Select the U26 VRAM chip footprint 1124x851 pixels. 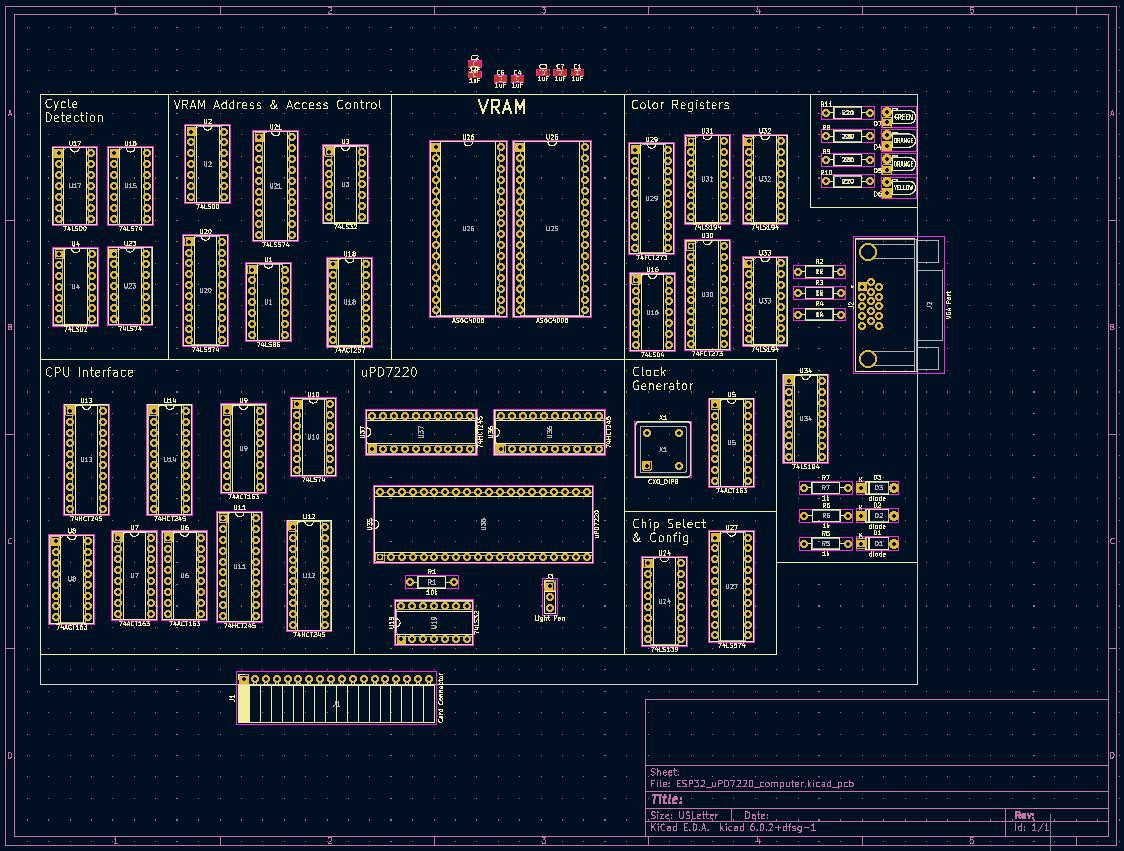[x=468, y=229]
